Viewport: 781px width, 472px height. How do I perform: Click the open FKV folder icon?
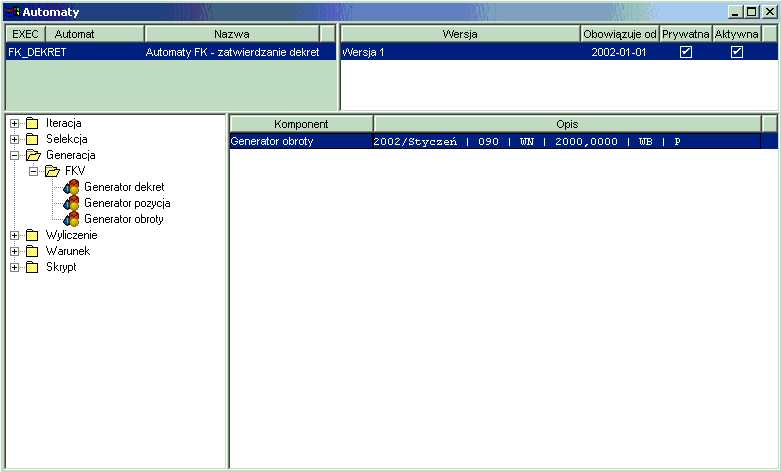(52, 171)
